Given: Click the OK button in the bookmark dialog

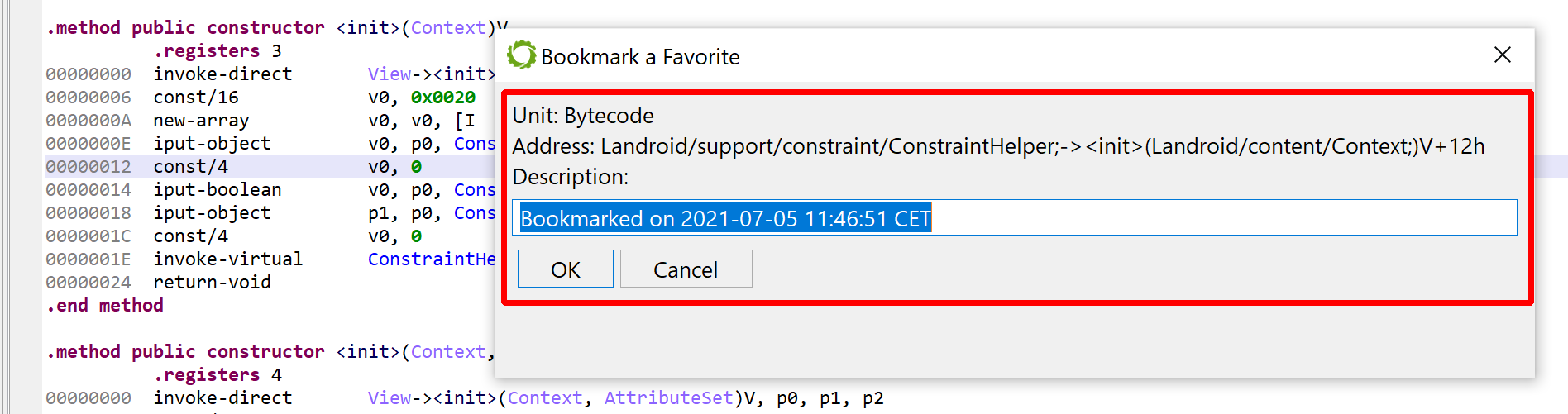Looking at the screenshot, I should tap(566, 269).
